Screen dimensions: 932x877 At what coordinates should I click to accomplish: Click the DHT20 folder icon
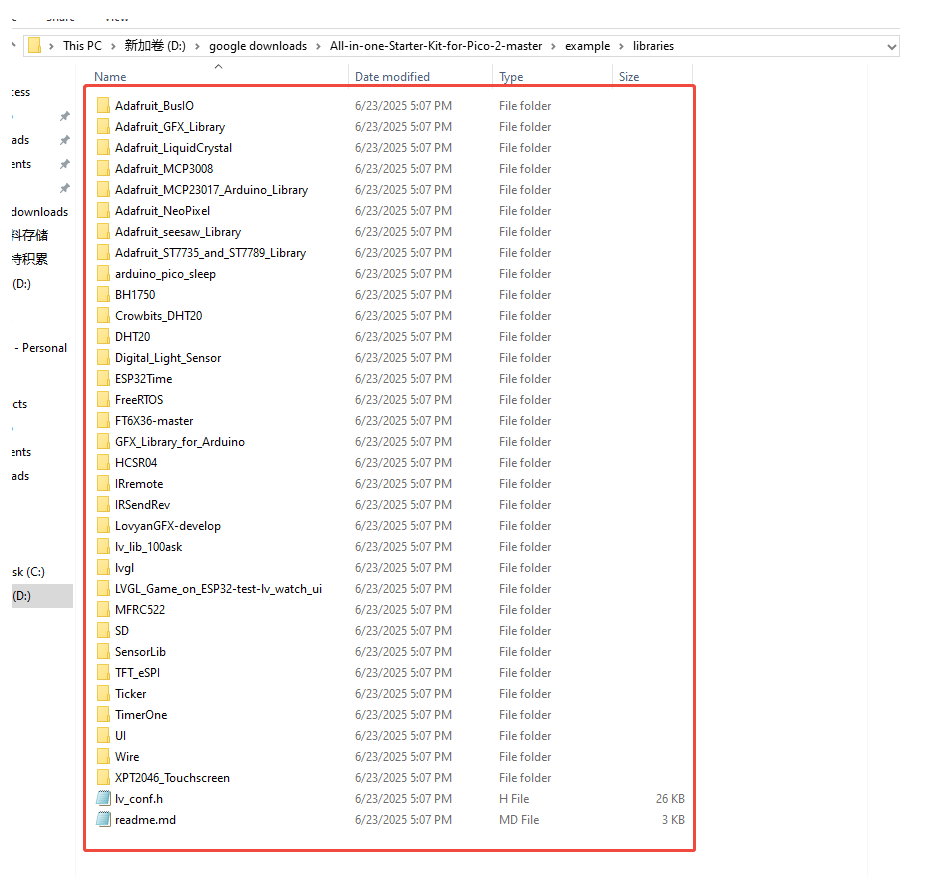point(103,337)
